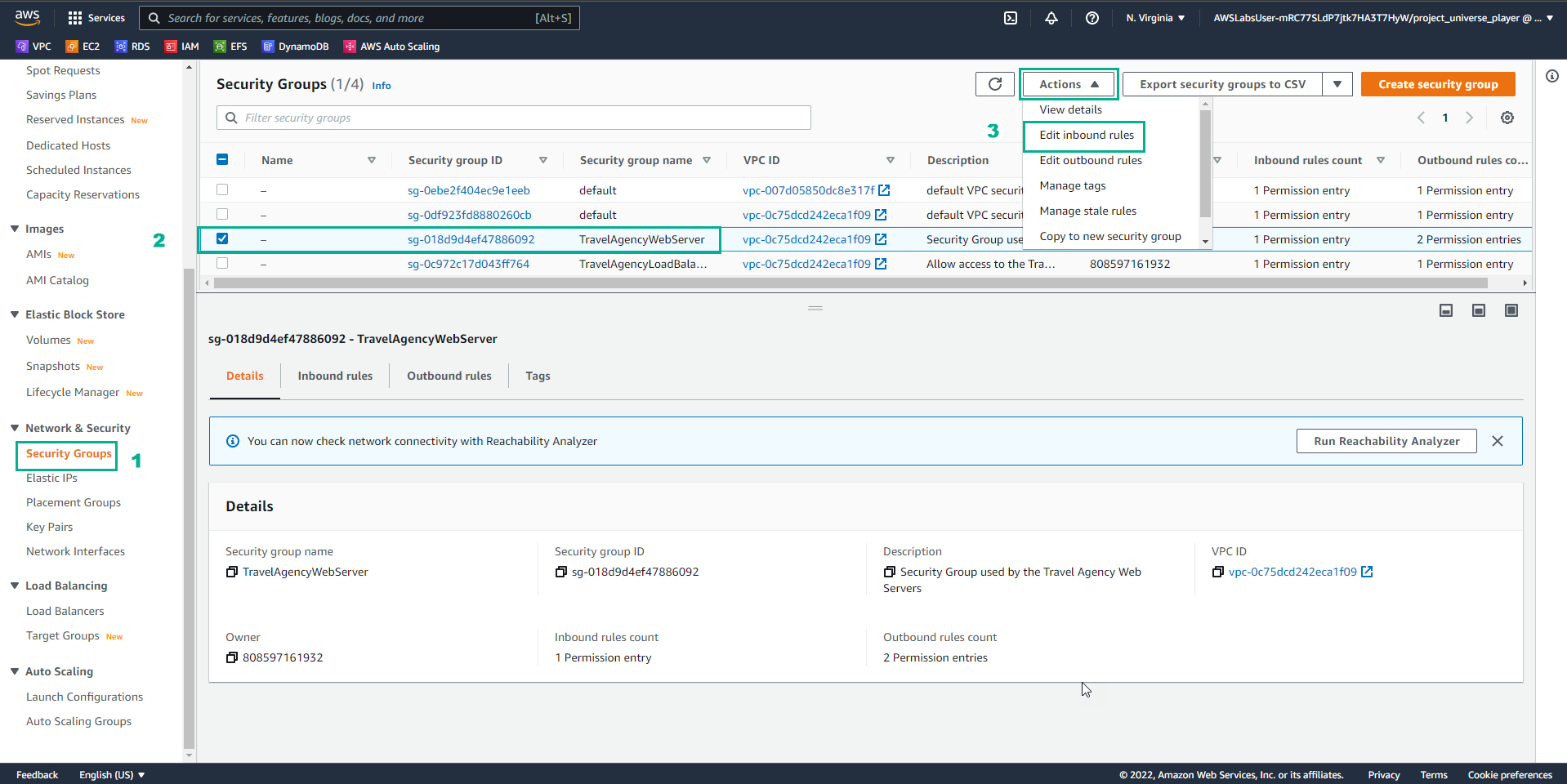
Task: Toggle the select-all header checkbox
Action: click(222, 160)
